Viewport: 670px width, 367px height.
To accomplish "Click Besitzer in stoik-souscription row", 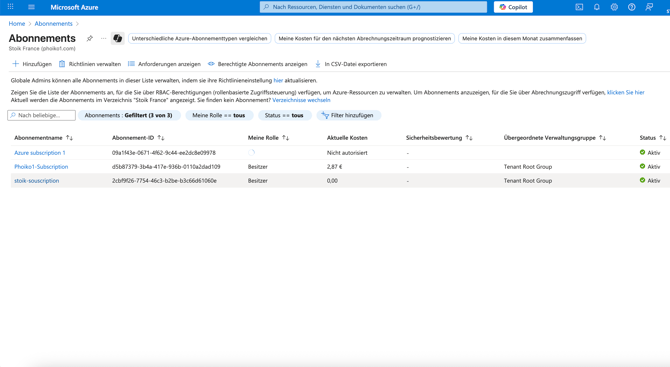I will pos(258,181).
